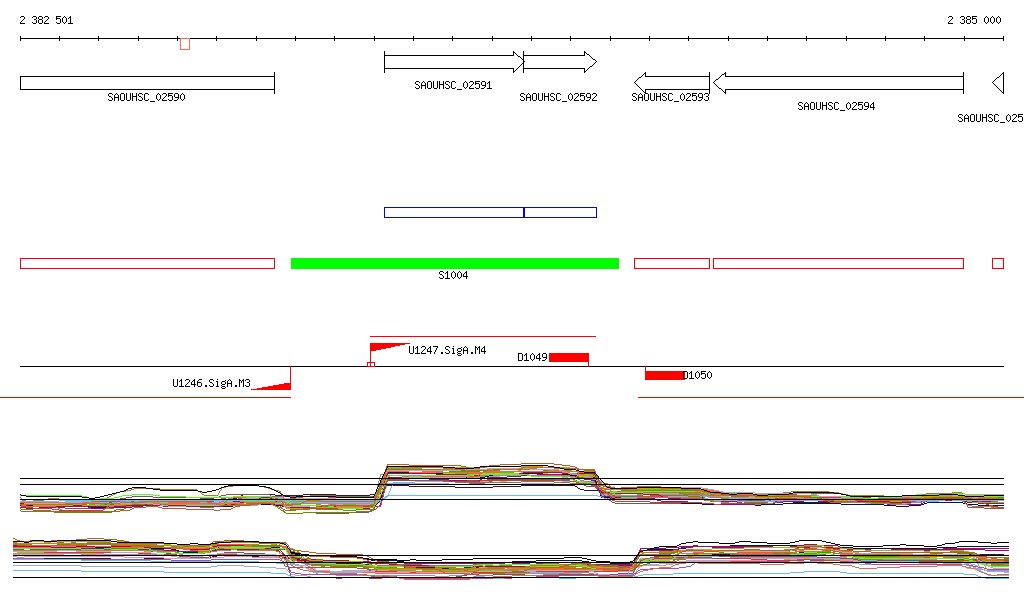
Task: Click the U1247.SigA.M4 promoter flag
Action: pos(388,349)
